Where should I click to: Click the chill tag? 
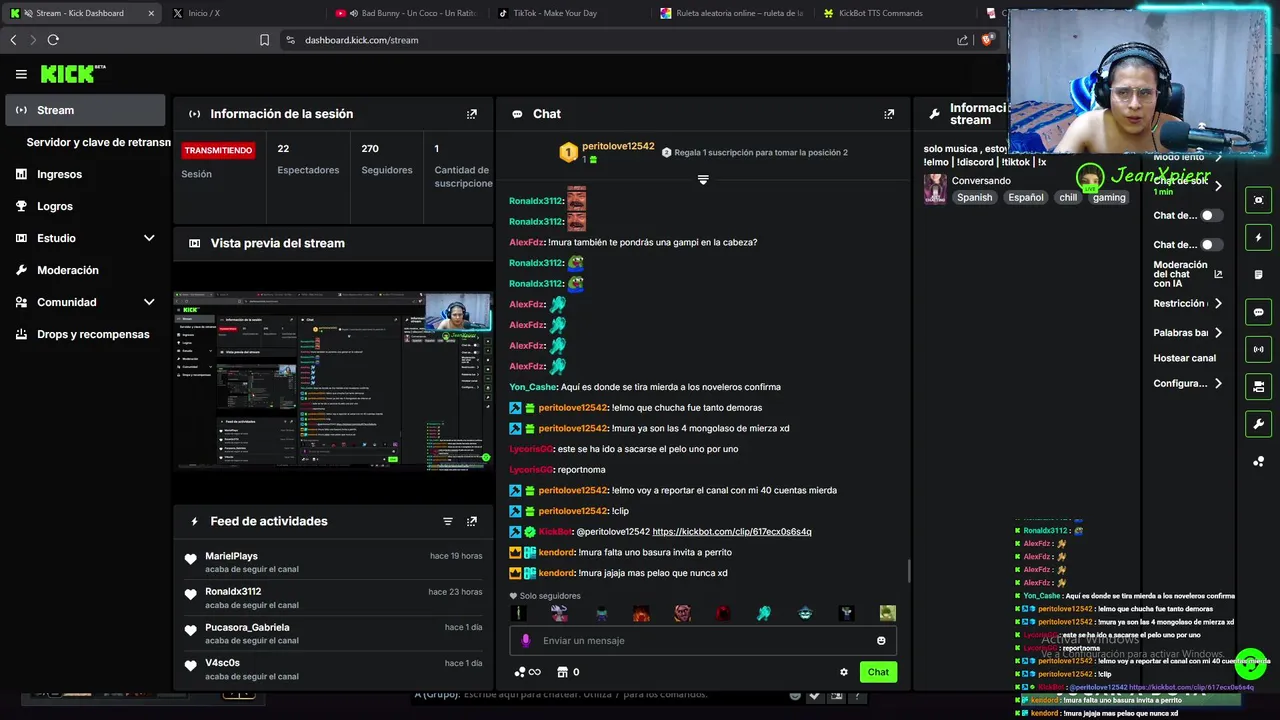click(x=1068, y=197)
